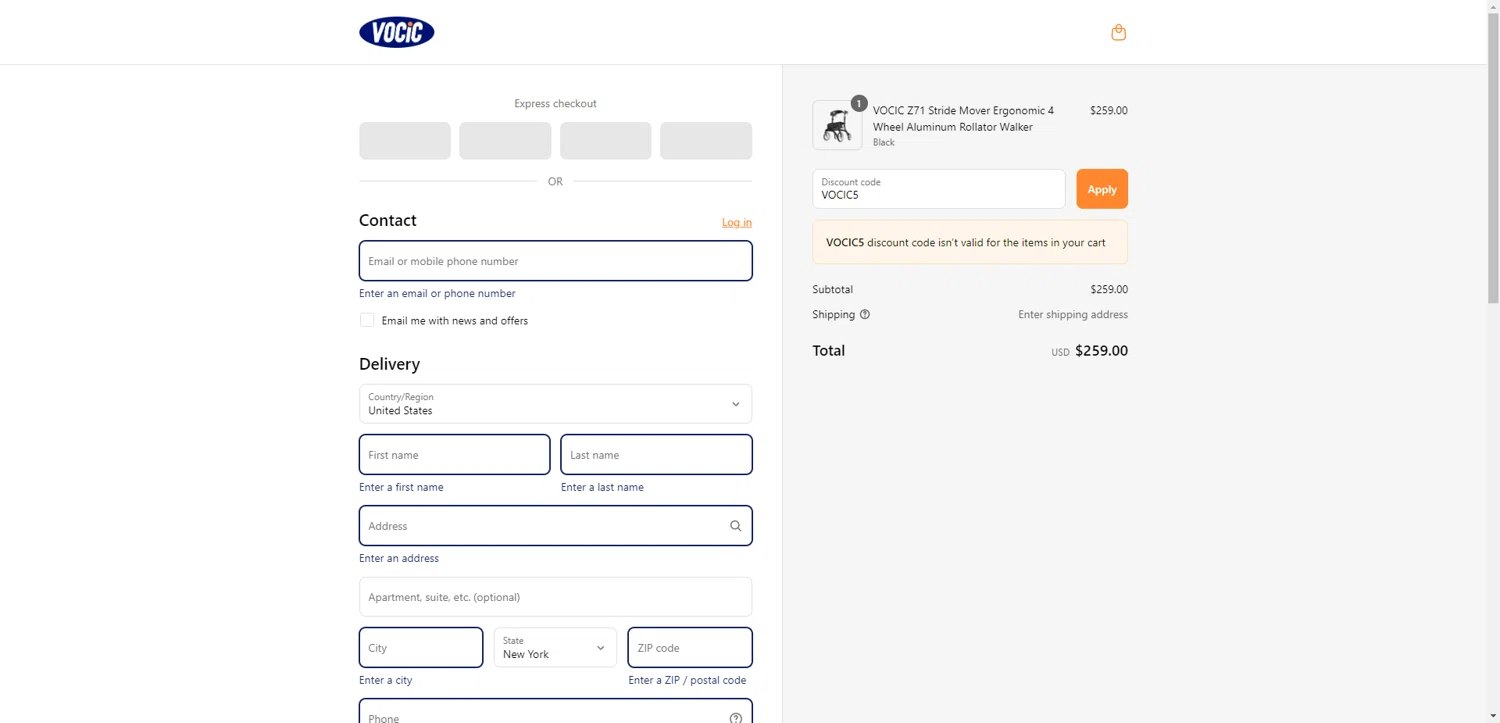The width and height of the screenshot is (1500, 723).
Task: Click the 'Enter a ZIP / postal code' error
Action: pos(687,680)
